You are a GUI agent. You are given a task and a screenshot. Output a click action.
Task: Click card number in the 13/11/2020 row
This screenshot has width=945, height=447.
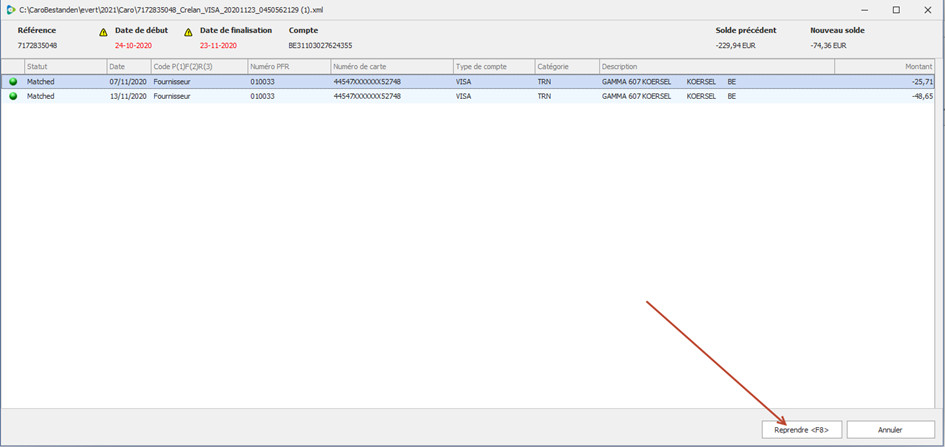(x=367, y=96)
